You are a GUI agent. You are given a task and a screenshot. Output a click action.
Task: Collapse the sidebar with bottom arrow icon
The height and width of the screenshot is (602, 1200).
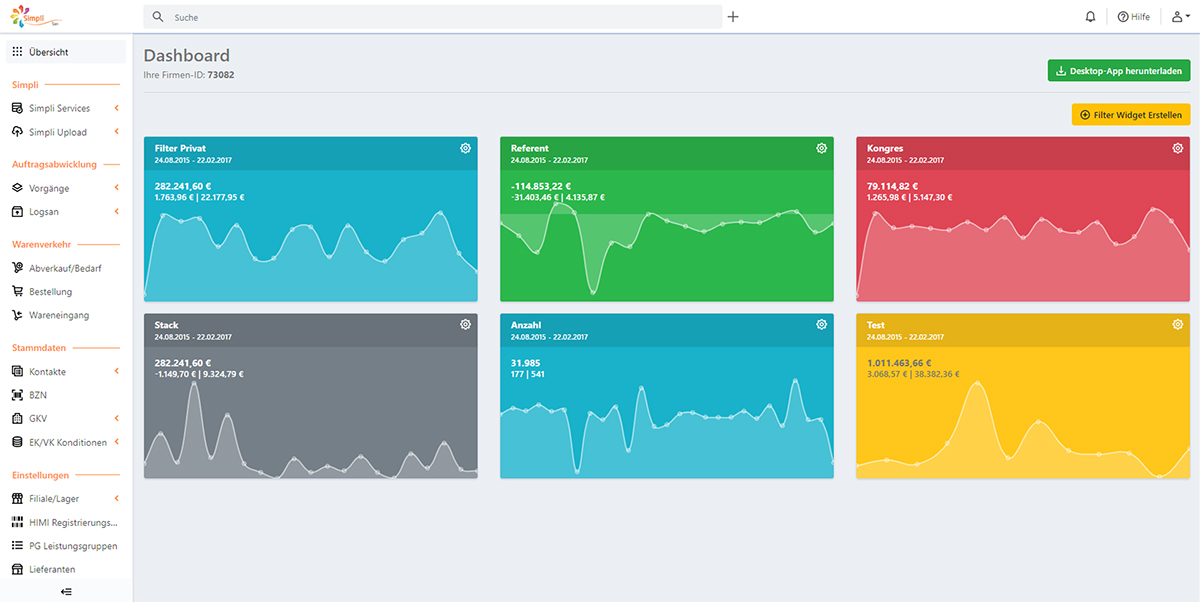[x=66, y=591]
